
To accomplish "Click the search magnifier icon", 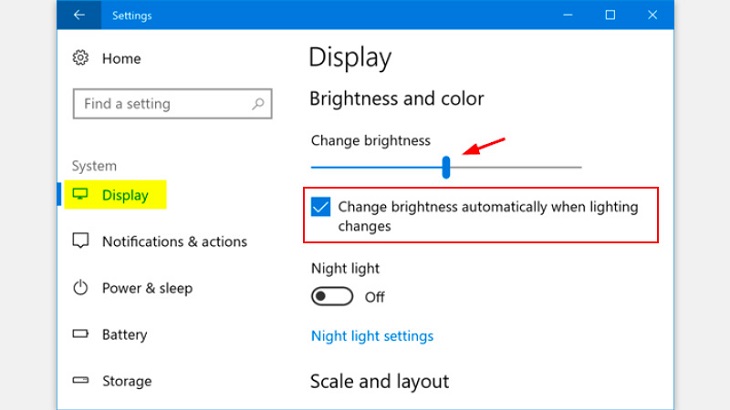I will point(258,104).
